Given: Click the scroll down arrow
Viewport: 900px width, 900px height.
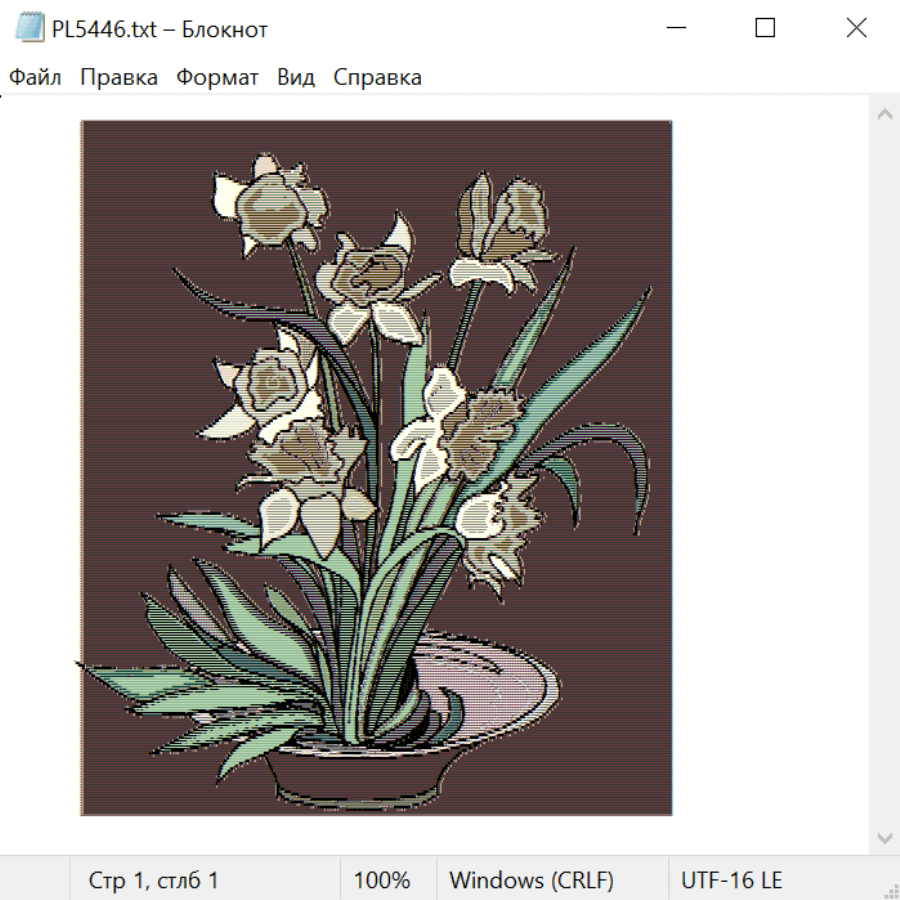Looking at the screenshot, I should click(x=885, y=839).
